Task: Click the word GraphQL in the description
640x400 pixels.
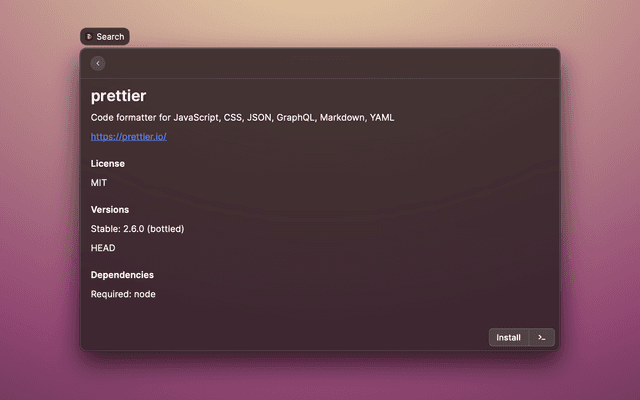Action: click(295, 117)
